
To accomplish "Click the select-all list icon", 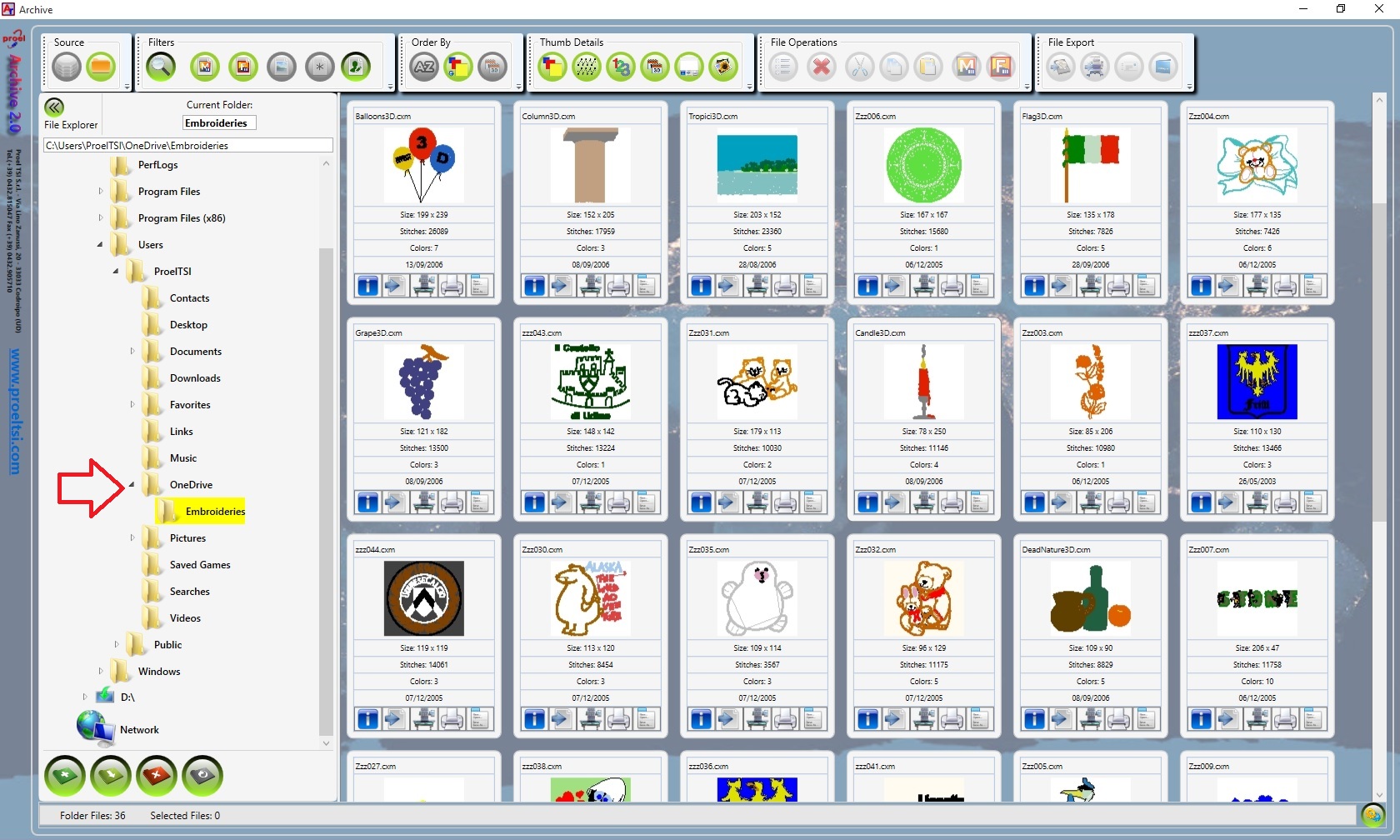I will 783,67.
